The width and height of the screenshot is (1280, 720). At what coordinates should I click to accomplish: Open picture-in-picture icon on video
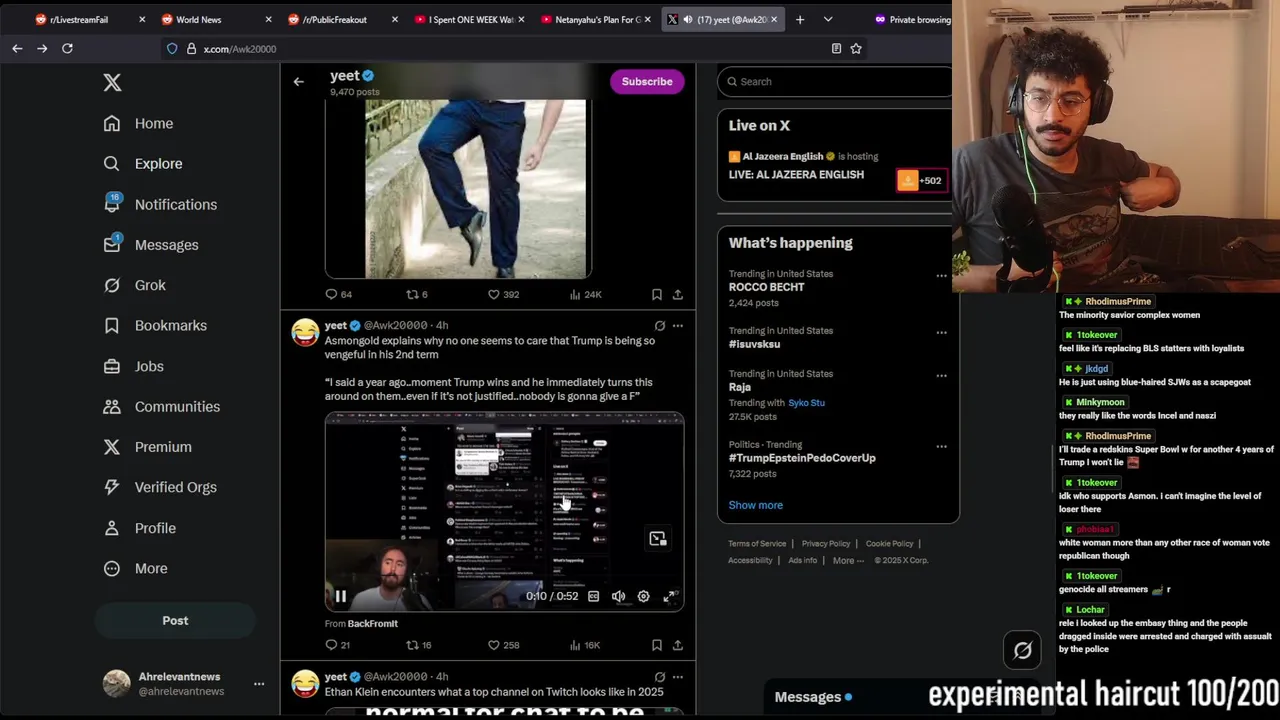click(x=657, y=539)
